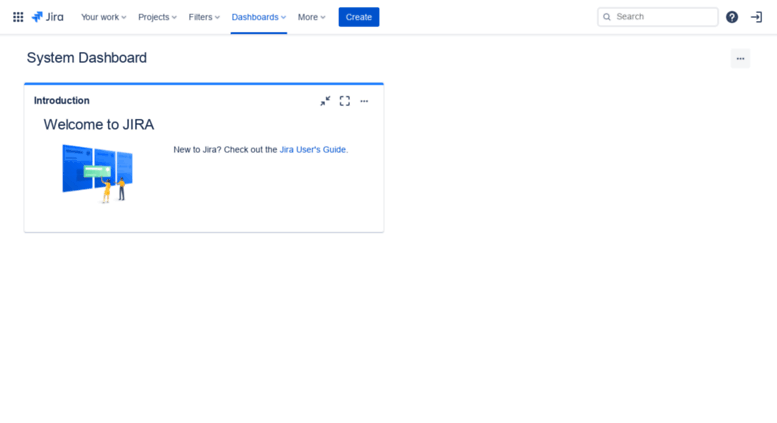Click the Introduction gadget title
Screen dimensions: 777x423
(x=62, y=101)
